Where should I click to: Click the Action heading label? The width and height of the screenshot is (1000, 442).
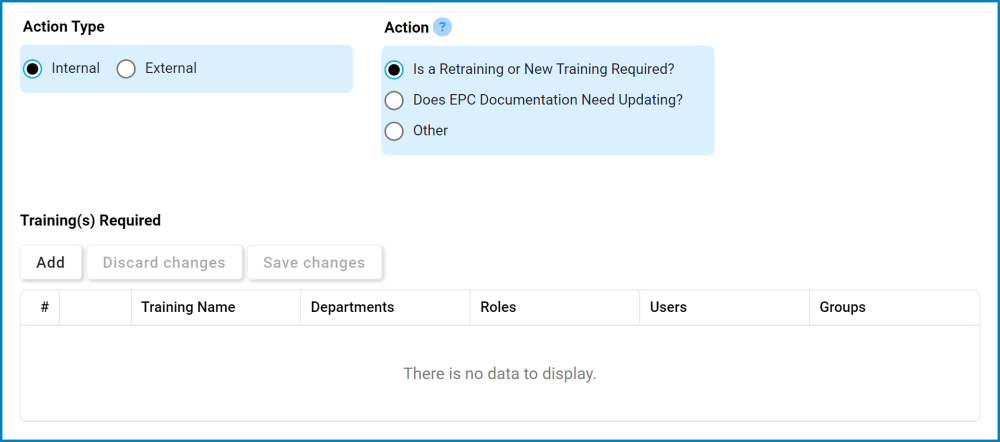[406, 28]
